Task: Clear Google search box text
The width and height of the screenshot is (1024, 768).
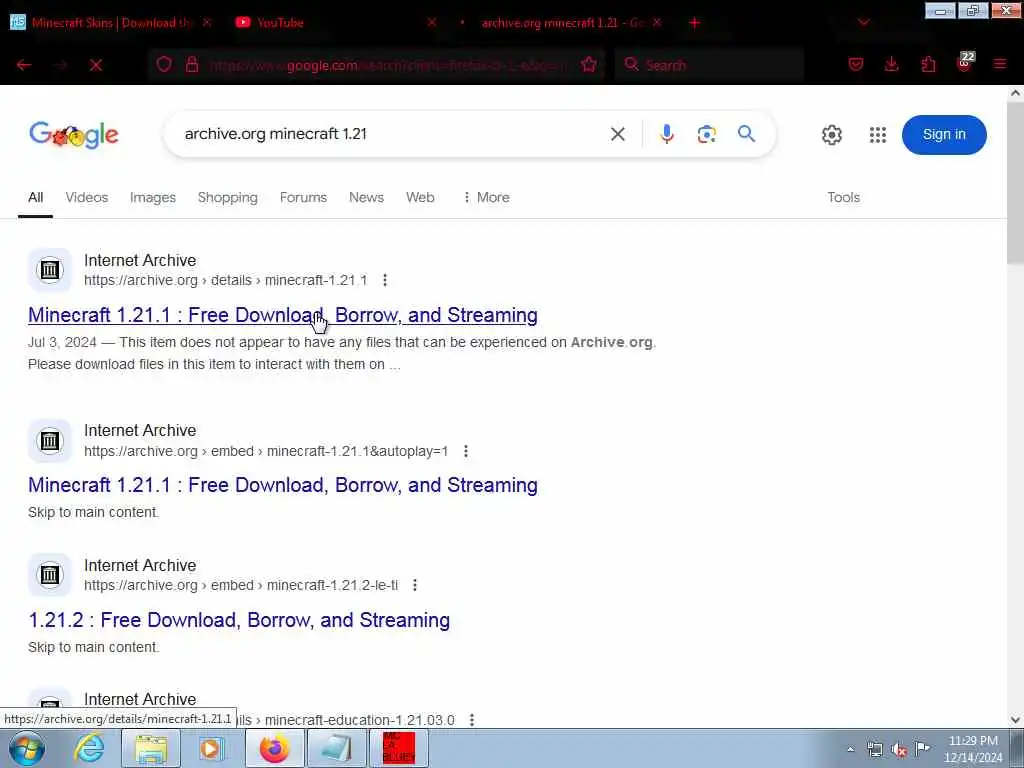Action: coord(618,135)
